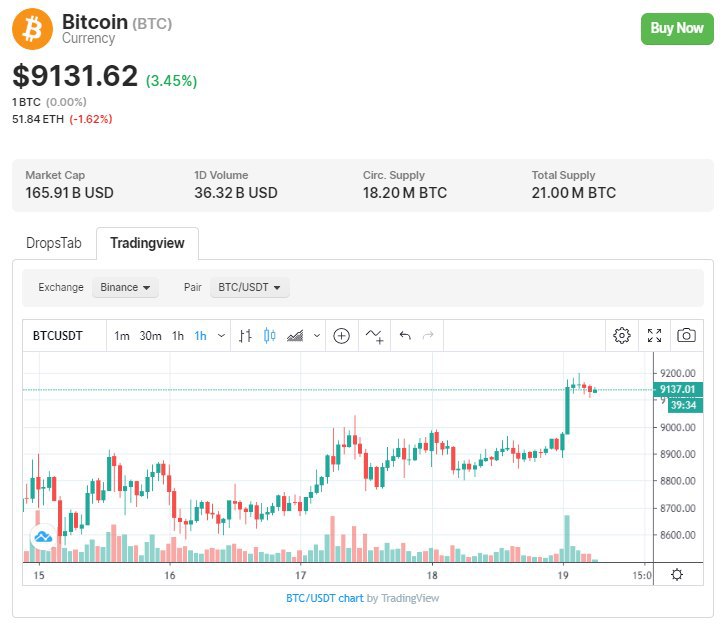This screenshot has width=726, height=629.
Task: Click the 9200.00 price scale label
Action: pos(678,373)
